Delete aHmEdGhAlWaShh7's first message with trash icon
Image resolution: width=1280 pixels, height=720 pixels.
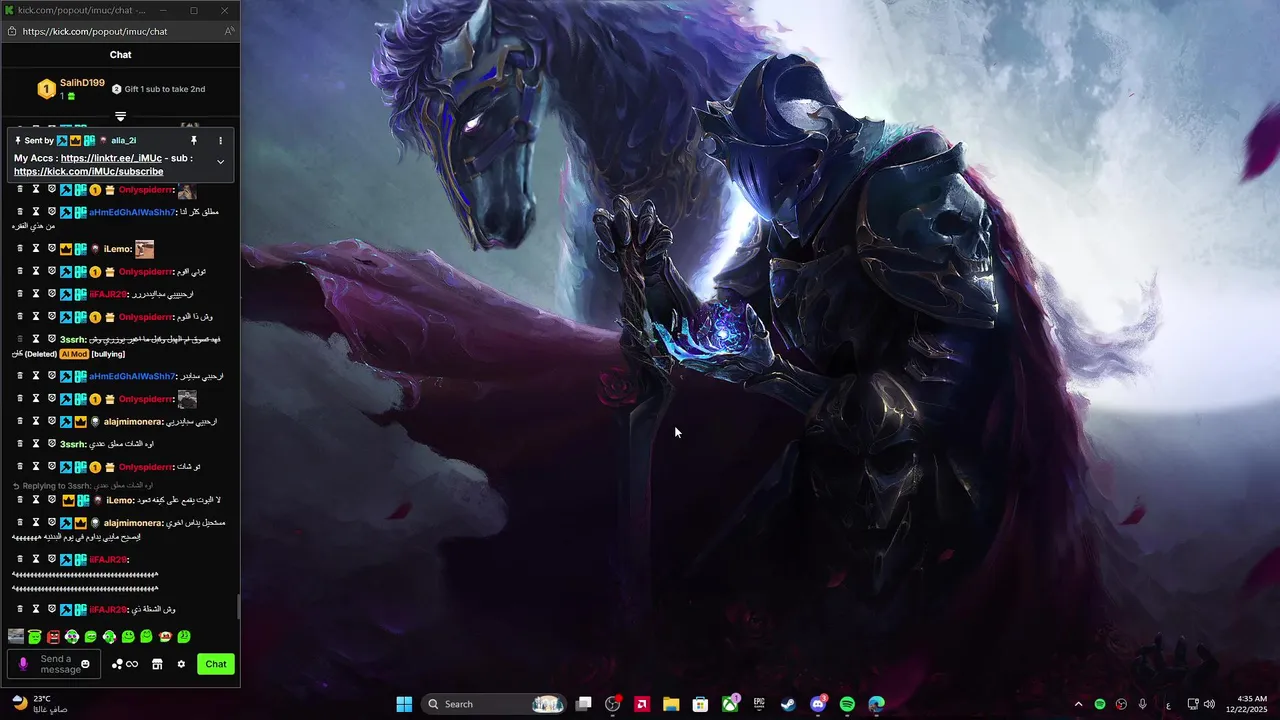(20, 212)
